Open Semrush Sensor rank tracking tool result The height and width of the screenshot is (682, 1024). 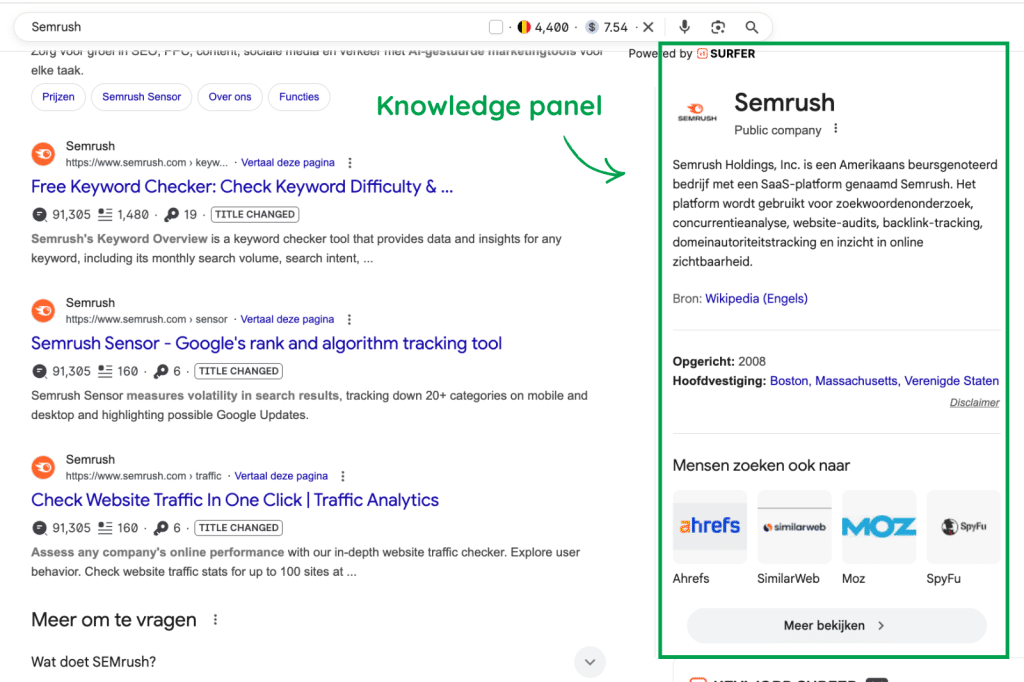click(x=266, y=344)
